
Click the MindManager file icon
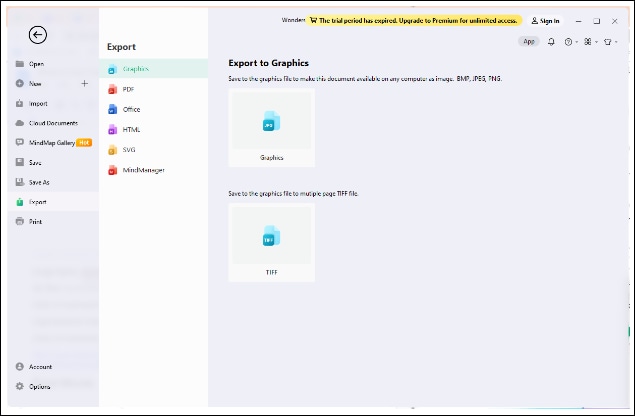click(x=113, y=170)
